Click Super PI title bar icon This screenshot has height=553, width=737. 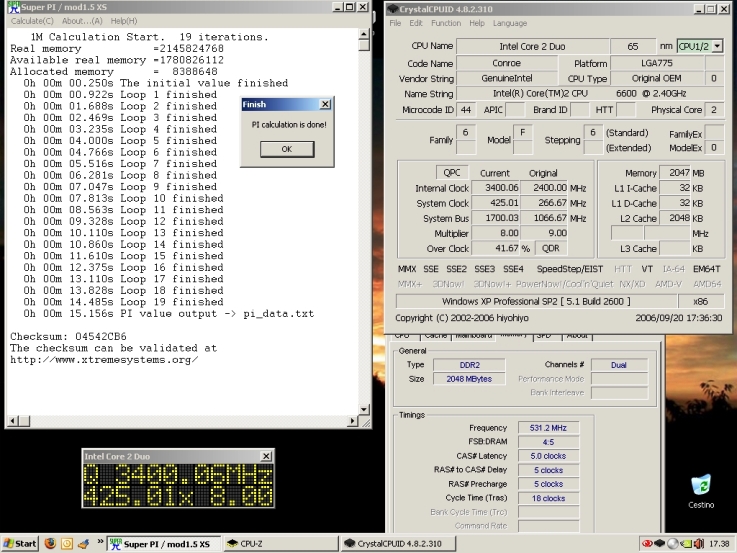(14, 7)
